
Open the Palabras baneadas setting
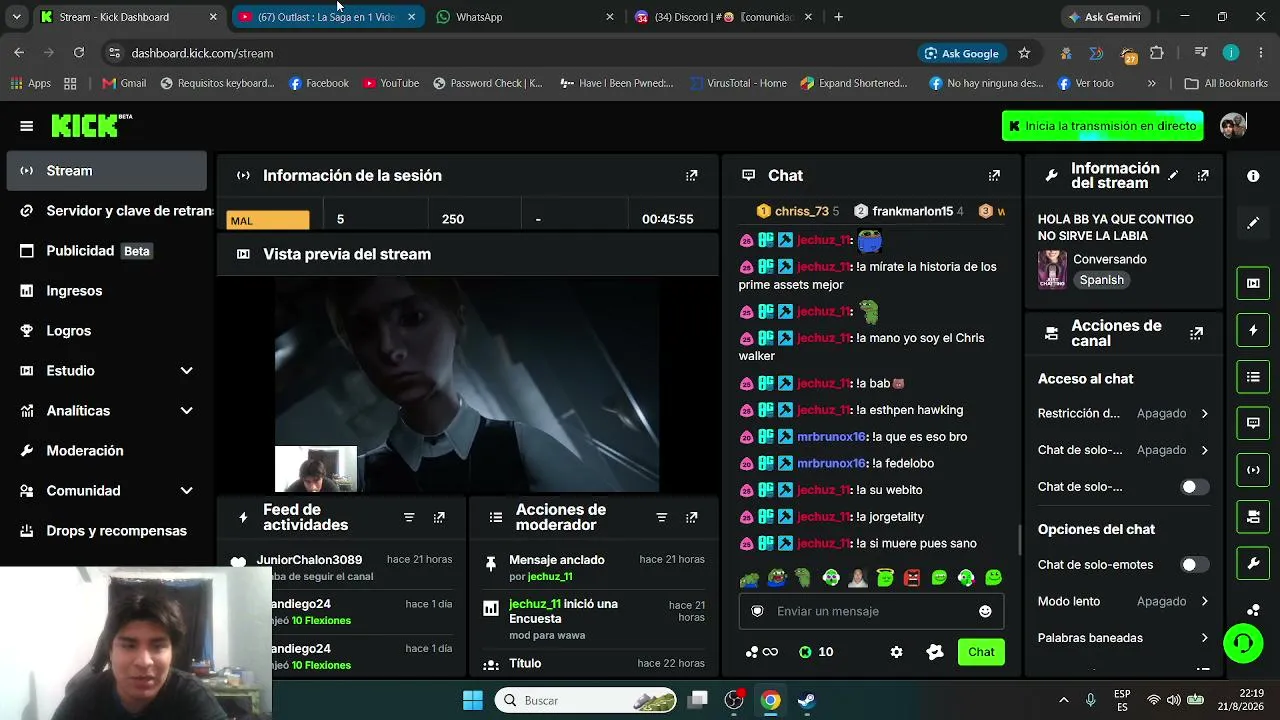[1123, 638]
